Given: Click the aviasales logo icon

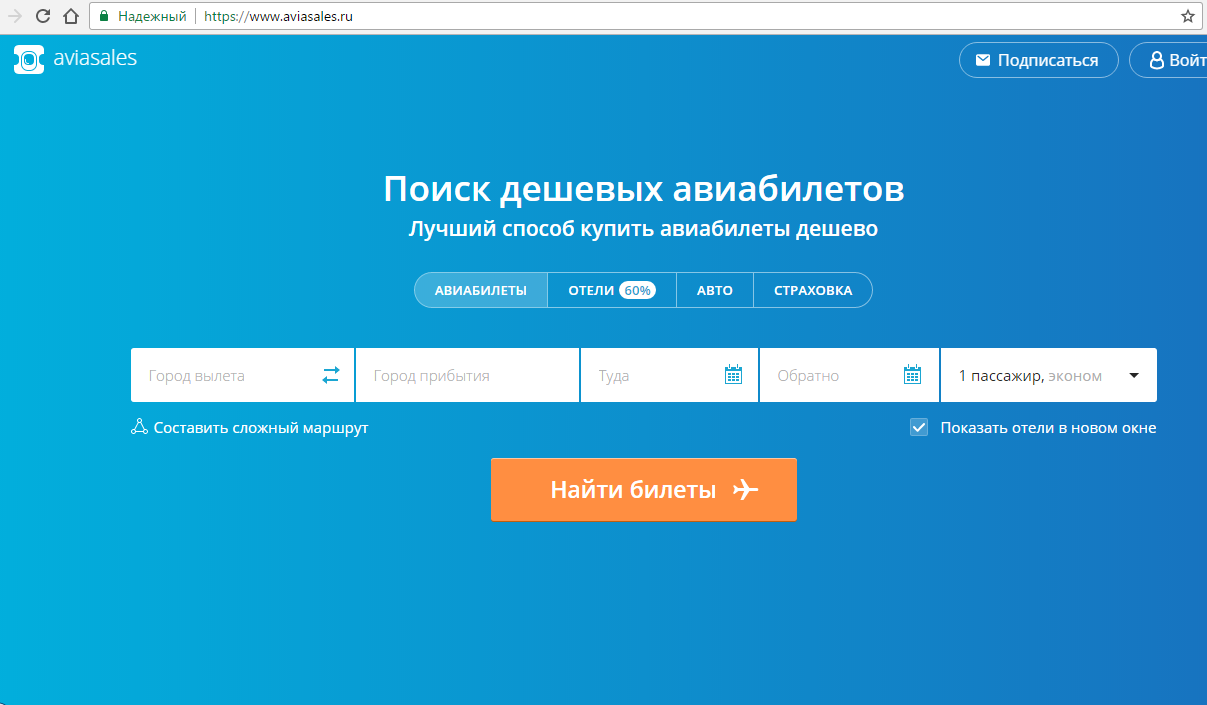Looking at the screenshot, I should (x=29, y=60).
